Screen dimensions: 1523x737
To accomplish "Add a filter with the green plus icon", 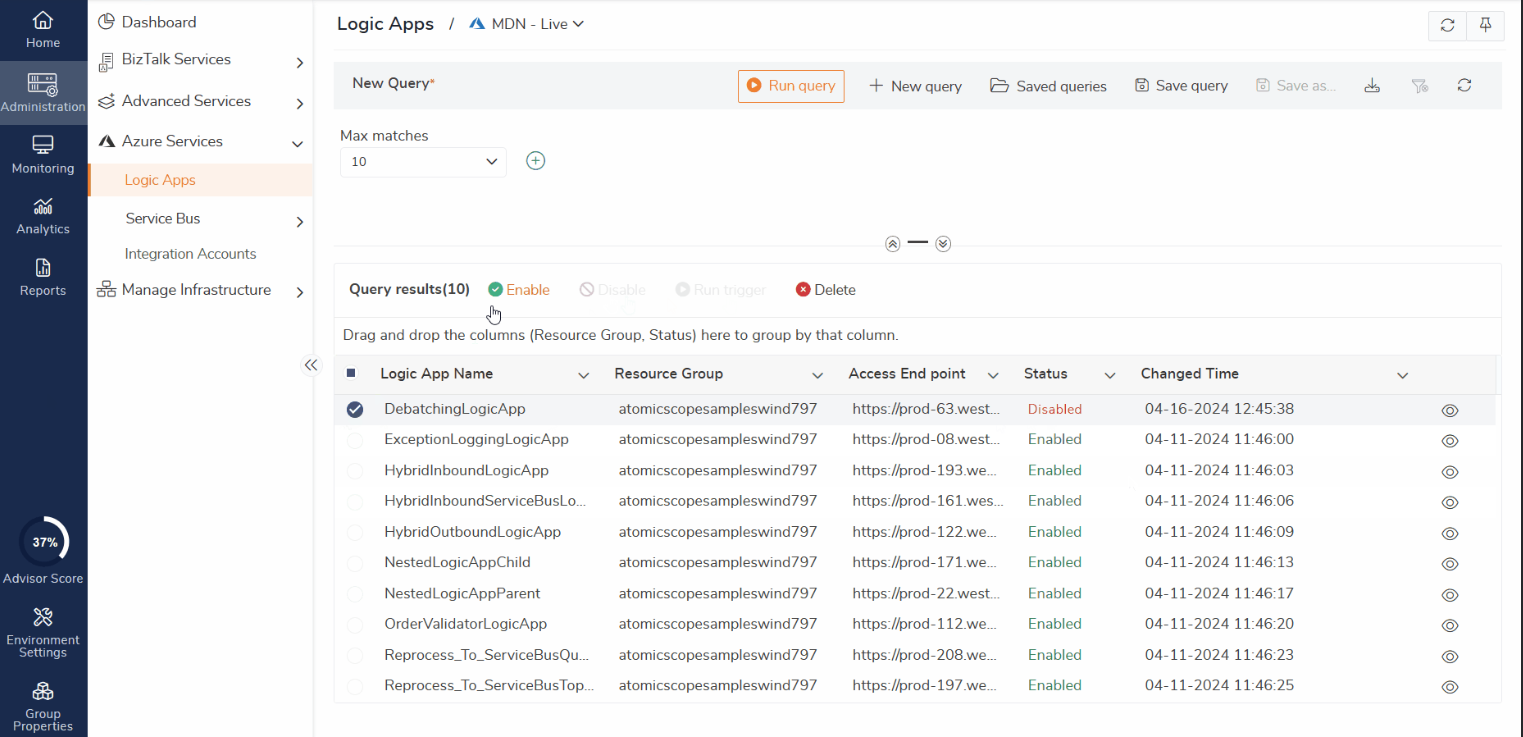I will click(x=536, y=161).
